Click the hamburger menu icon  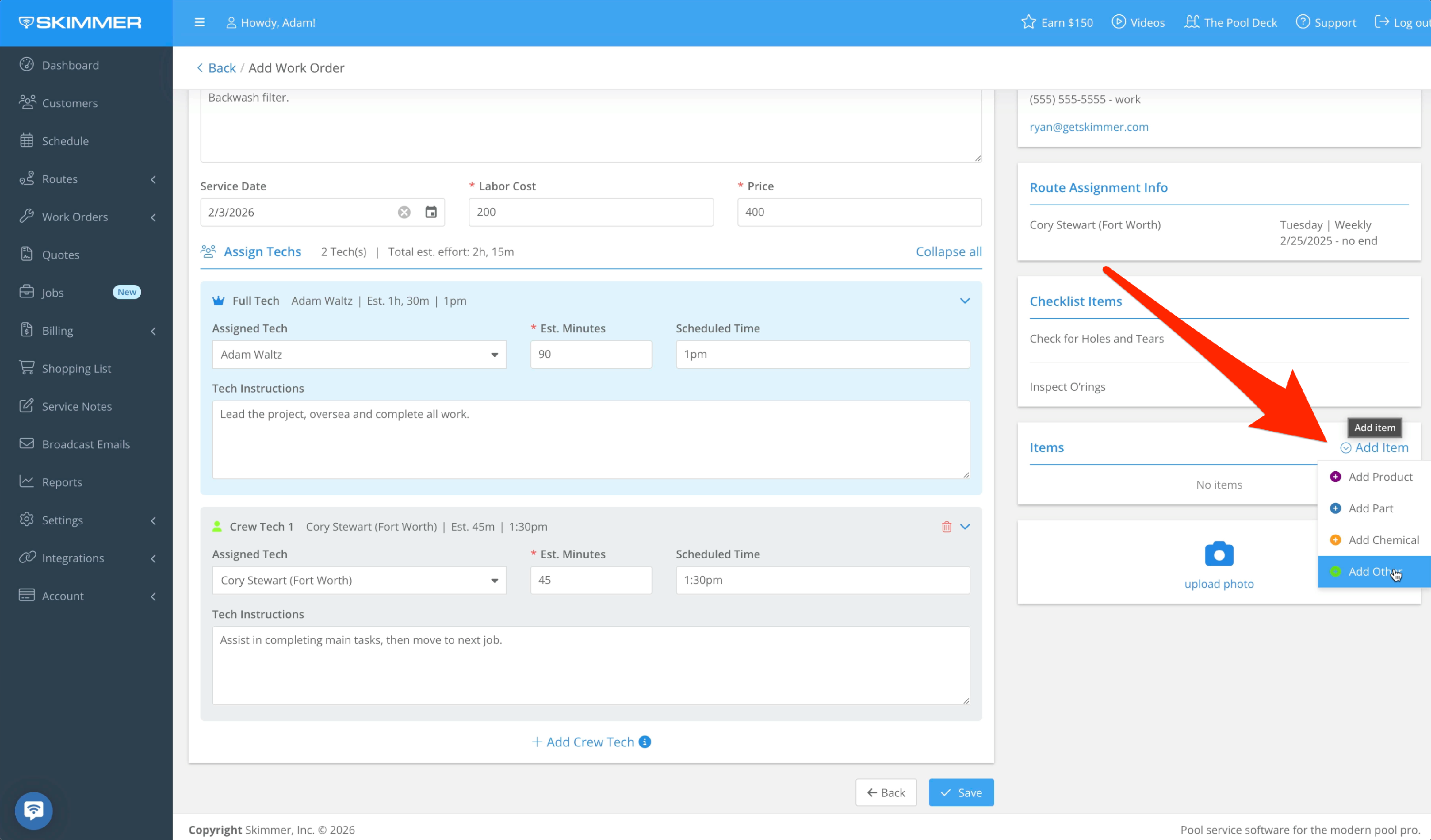coord(199,22)
